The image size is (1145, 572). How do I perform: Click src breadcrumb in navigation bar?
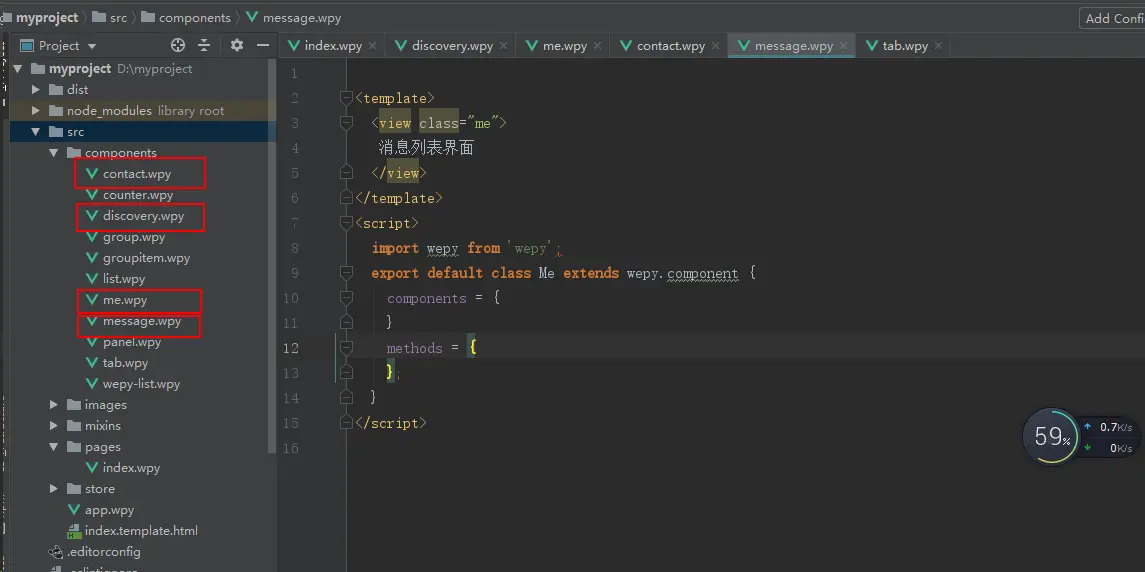tap(110, 18)
